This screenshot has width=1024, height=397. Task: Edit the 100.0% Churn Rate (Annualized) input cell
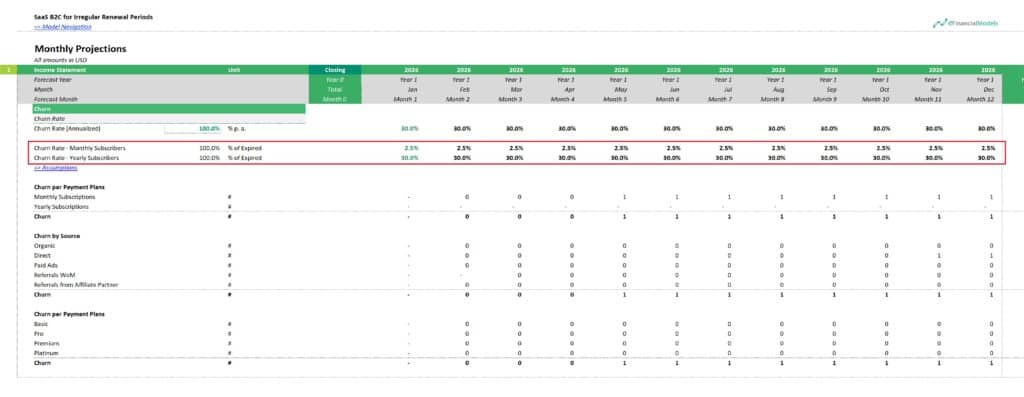(x=194, y=129)
